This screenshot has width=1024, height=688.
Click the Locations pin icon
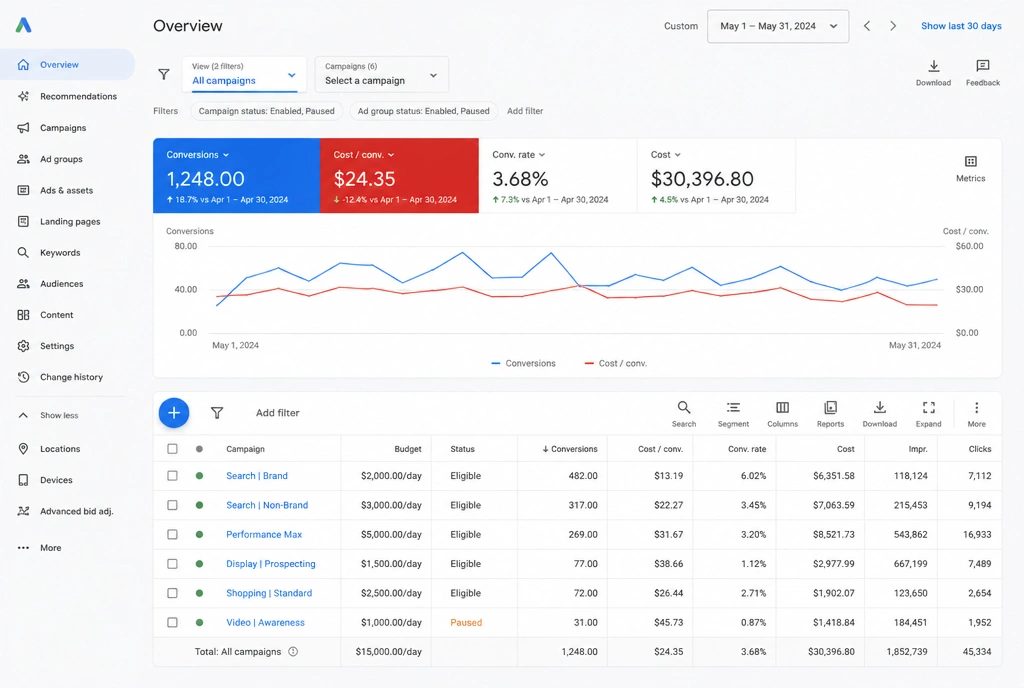(24, 448)
